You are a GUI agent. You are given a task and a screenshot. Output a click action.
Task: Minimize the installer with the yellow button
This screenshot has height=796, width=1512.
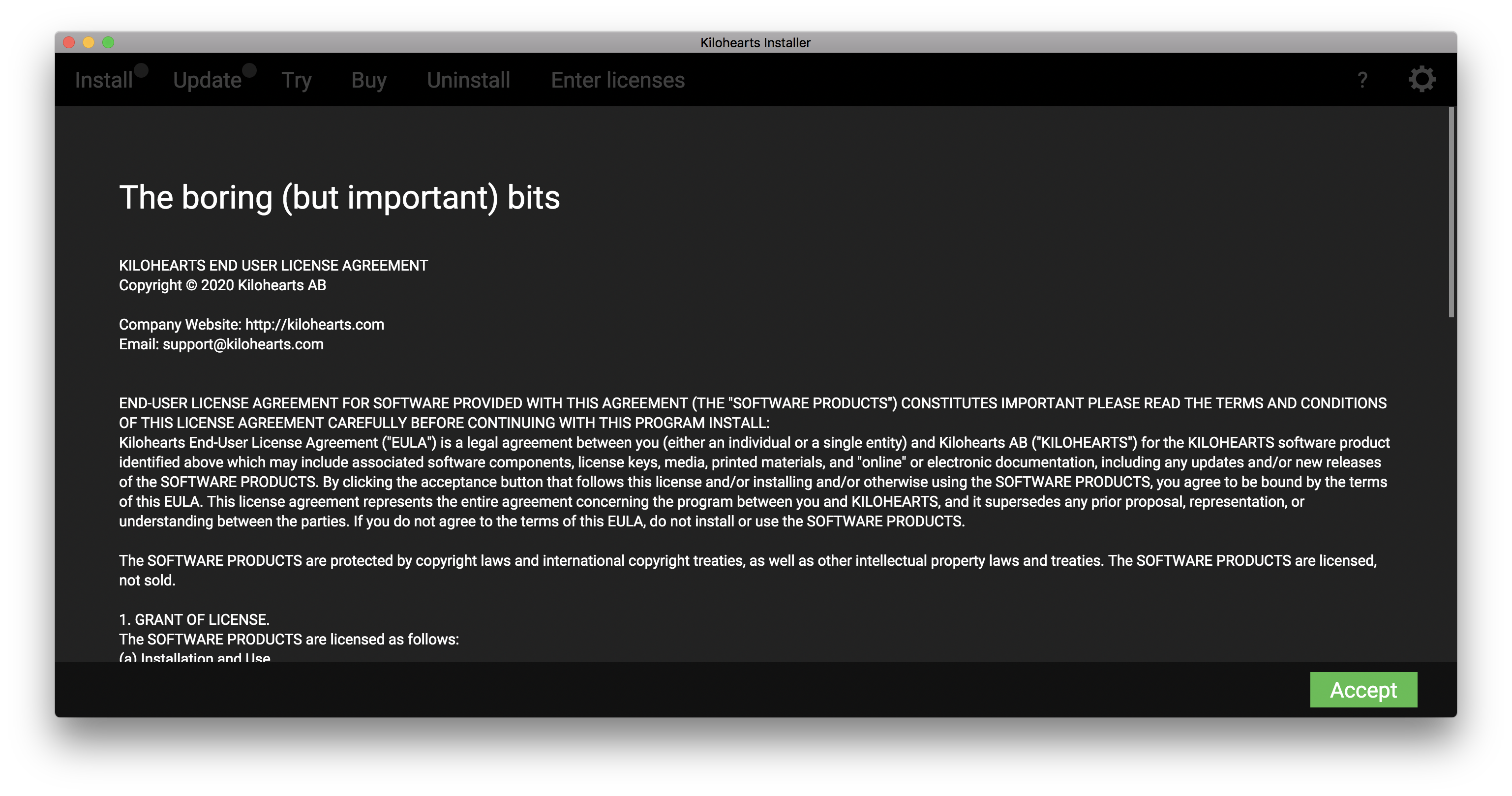coord(89,42)
